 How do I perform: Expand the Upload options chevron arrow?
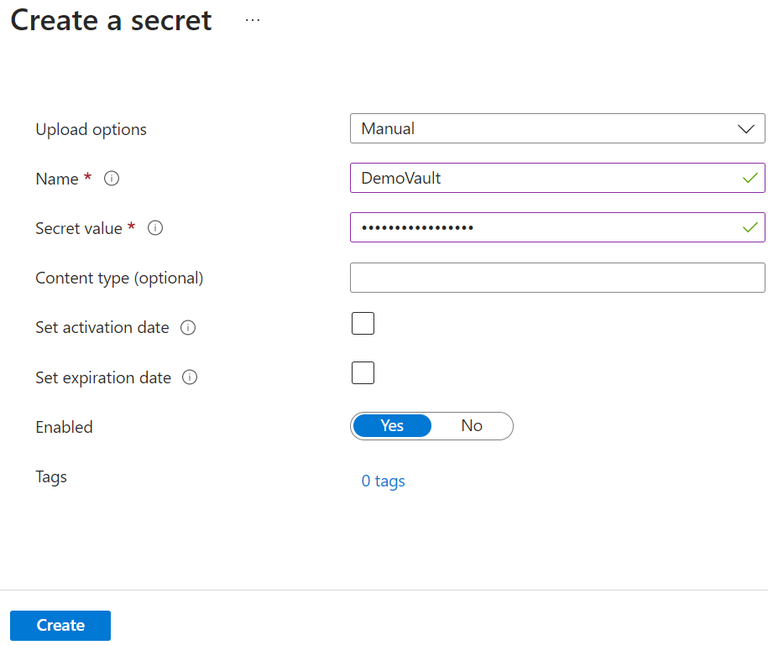745,129
